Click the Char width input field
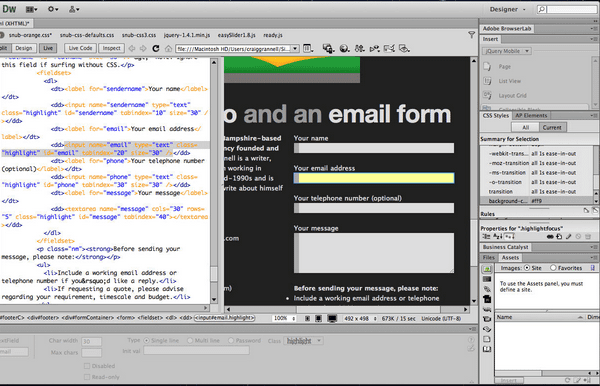Screen dimensions: 600x386 91,341
